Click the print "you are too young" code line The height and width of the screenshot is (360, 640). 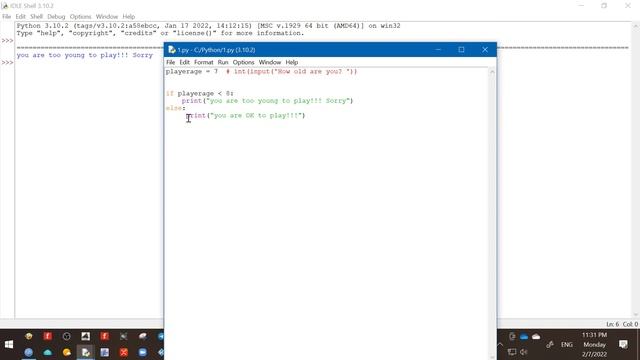(x=267, y=101)
